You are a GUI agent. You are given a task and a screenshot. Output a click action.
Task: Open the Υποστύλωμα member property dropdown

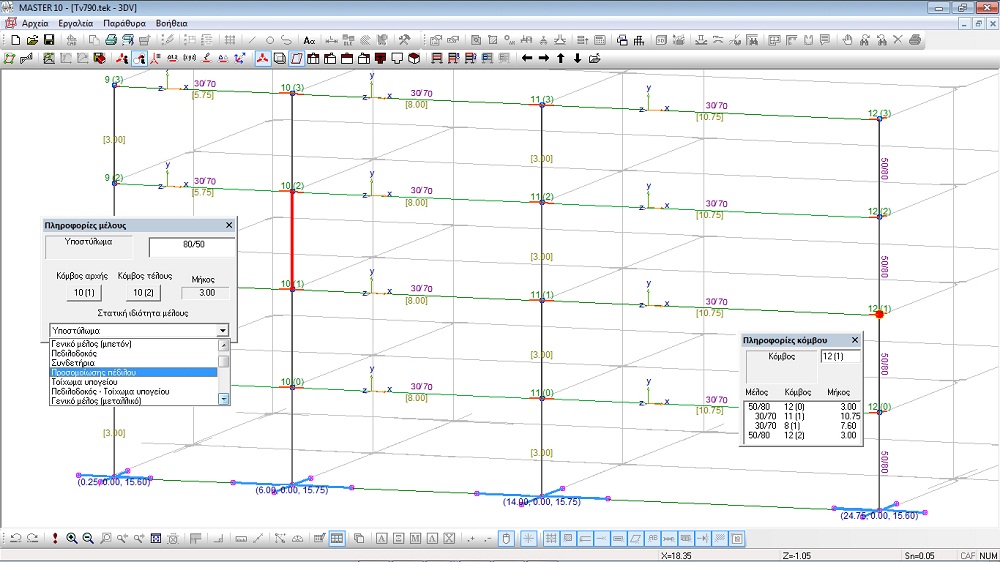coord(222,330)
